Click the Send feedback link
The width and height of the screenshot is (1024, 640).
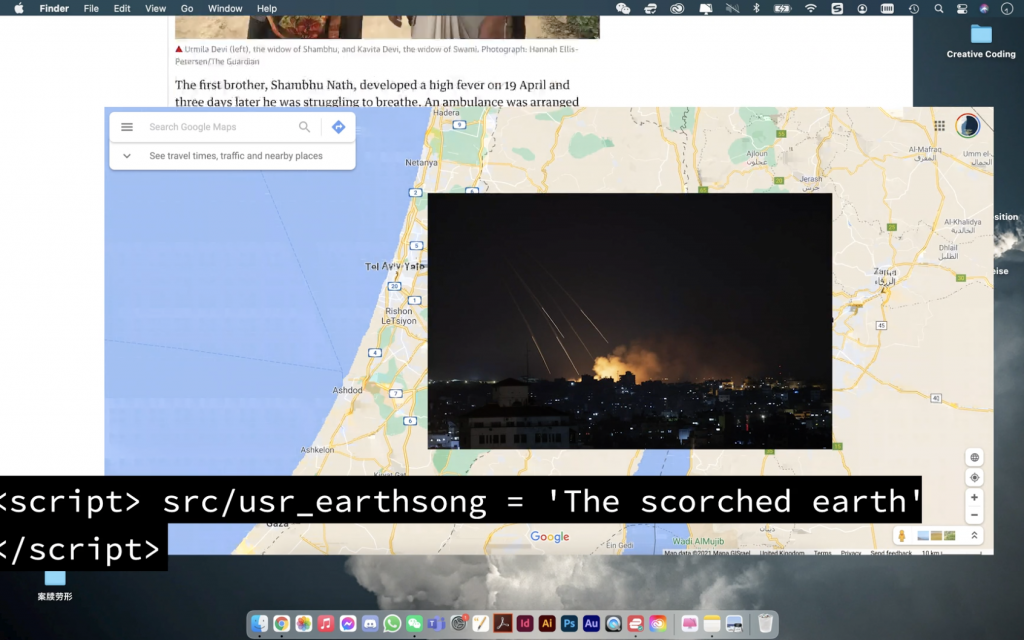click(891, 553)
